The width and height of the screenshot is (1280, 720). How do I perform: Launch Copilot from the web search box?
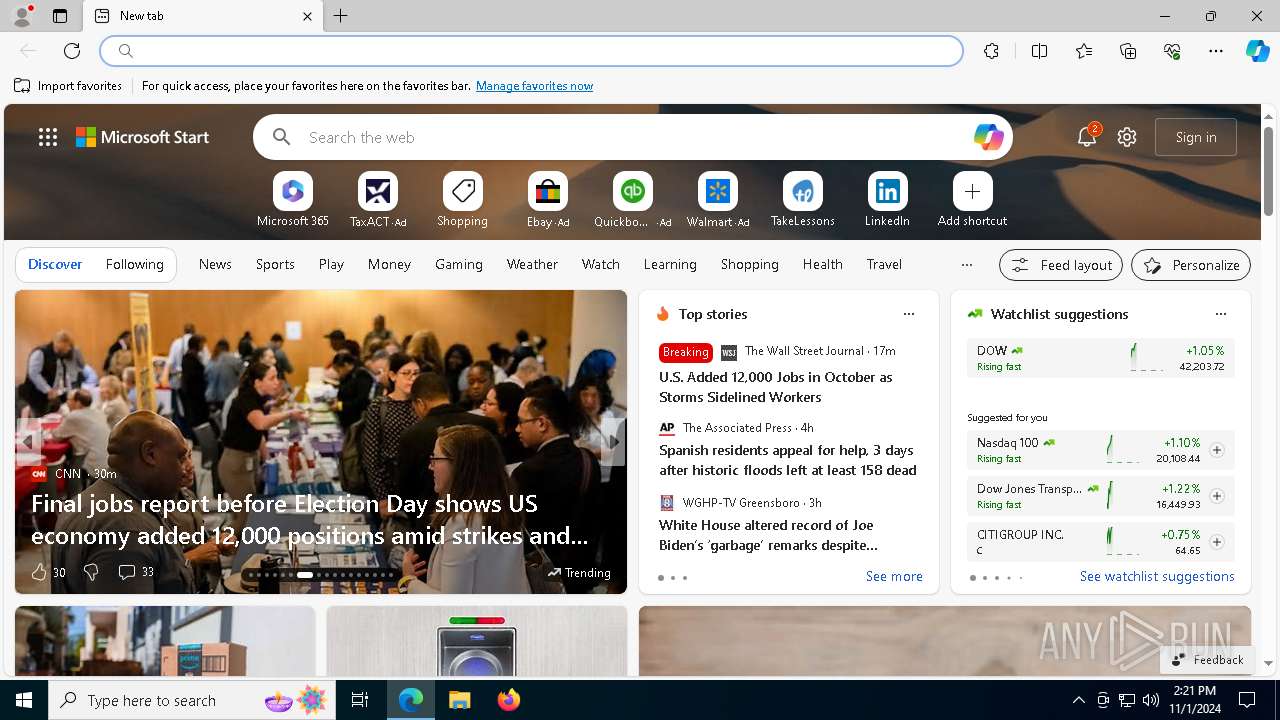[988, 137]
